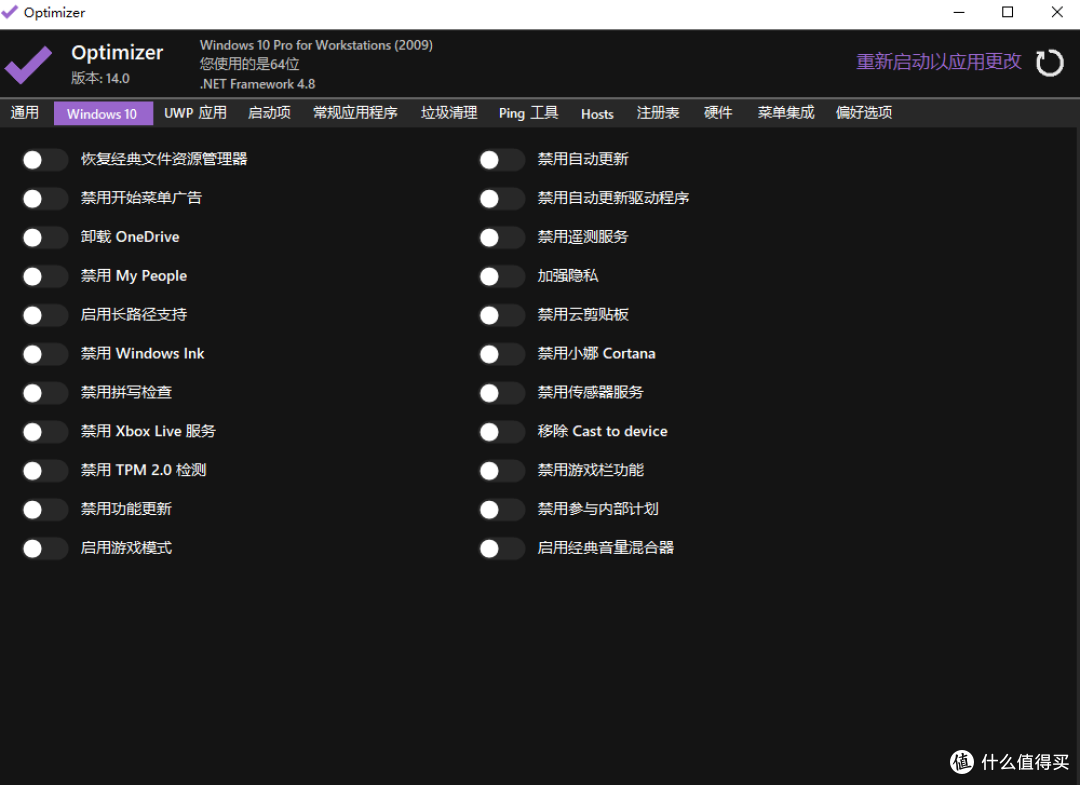Toggle 加强隐私 switch
The image size is (1080, 785).
(x=501, y=277)
